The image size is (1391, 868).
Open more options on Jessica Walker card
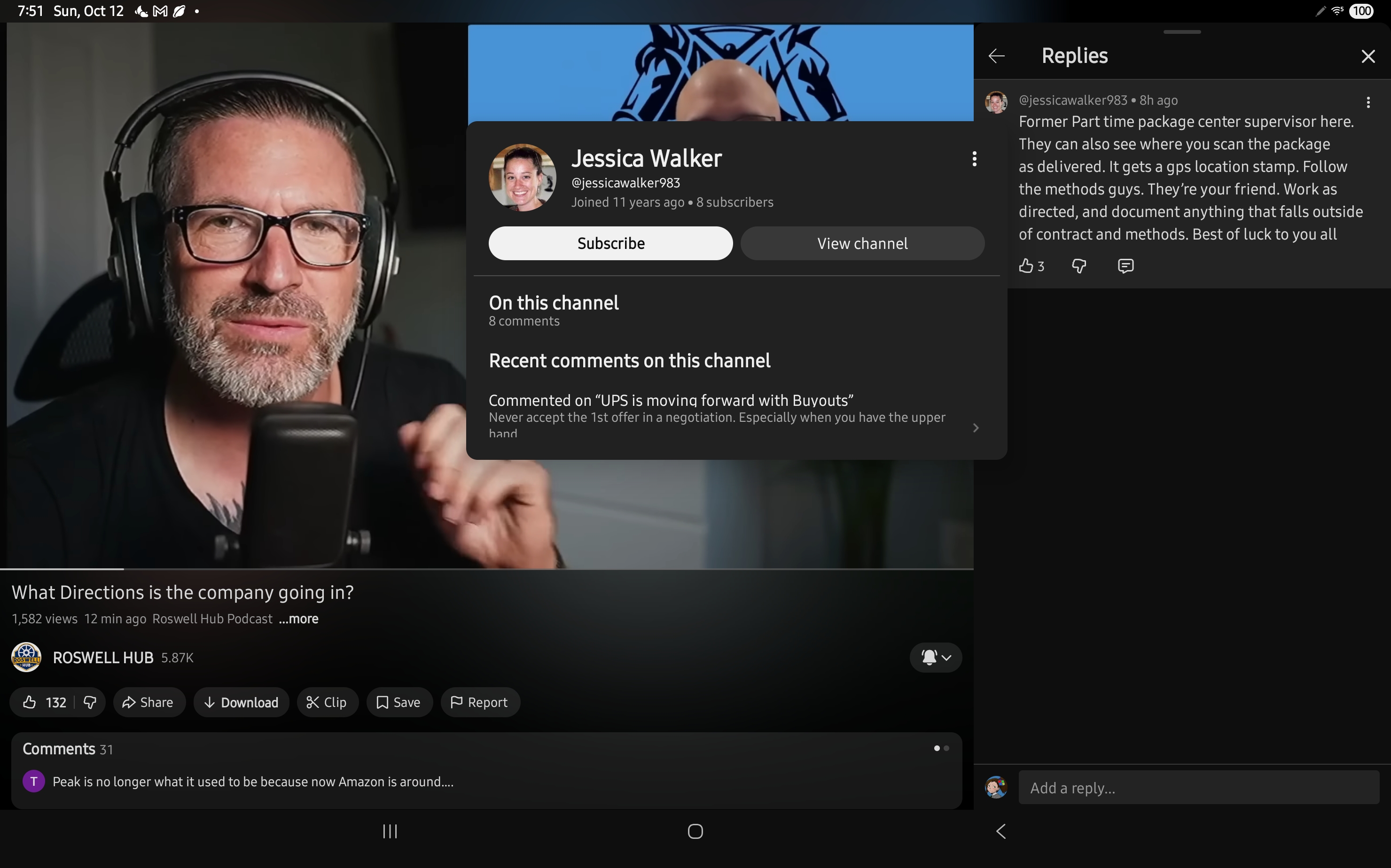click(974, 159)
